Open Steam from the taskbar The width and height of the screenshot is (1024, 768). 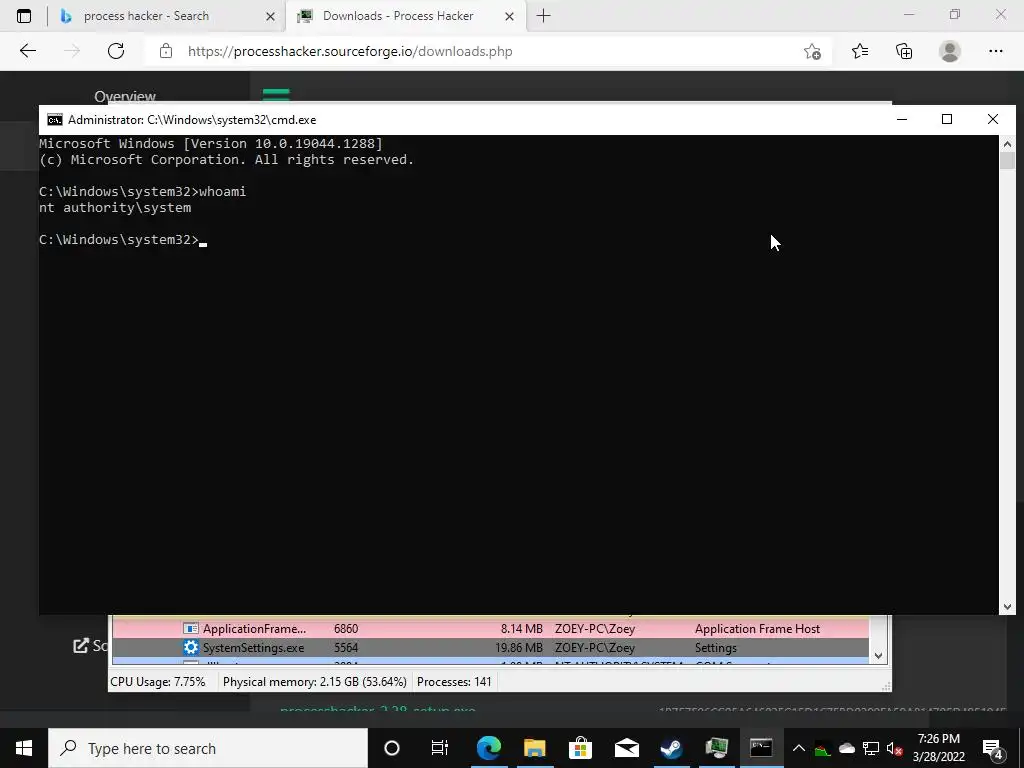coord(671,748)
